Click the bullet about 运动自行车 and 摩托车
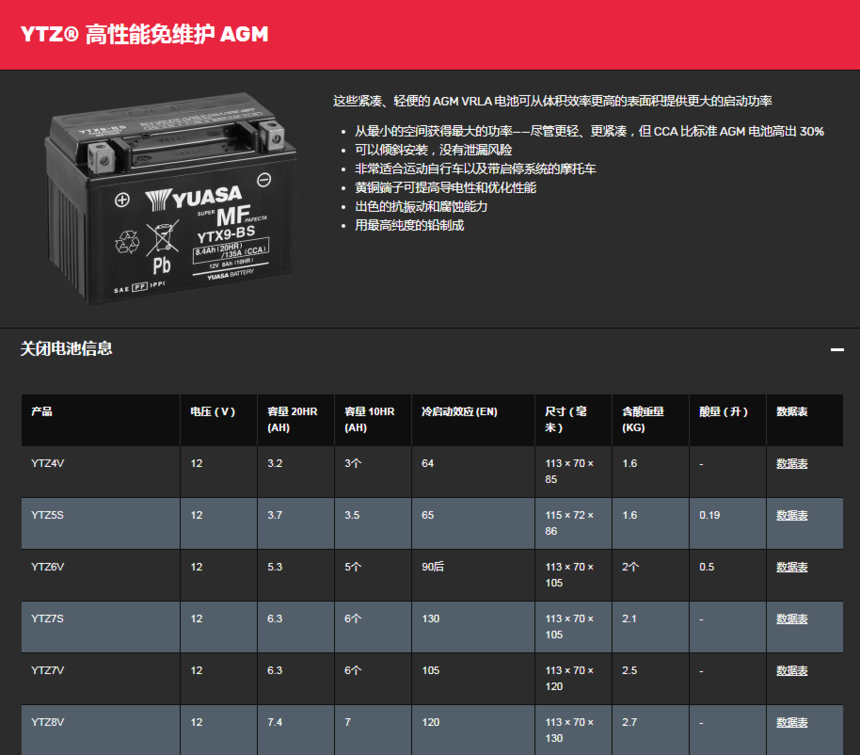Screen dimensions: 860x755 [475, 169]
